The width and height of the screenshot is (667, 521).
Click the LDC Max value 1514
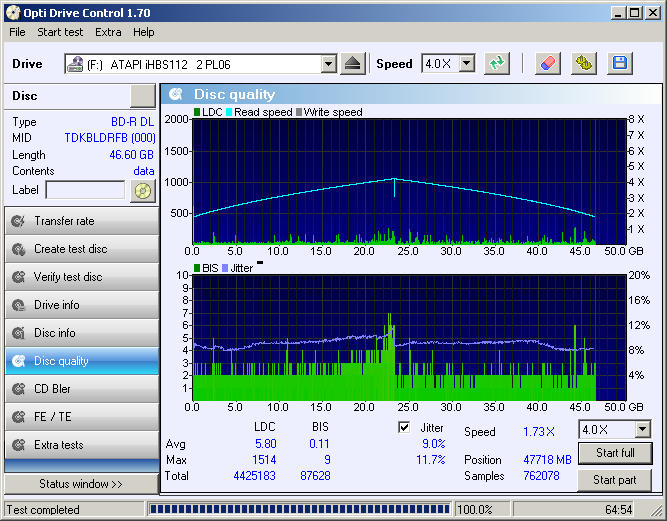point(264,460)
